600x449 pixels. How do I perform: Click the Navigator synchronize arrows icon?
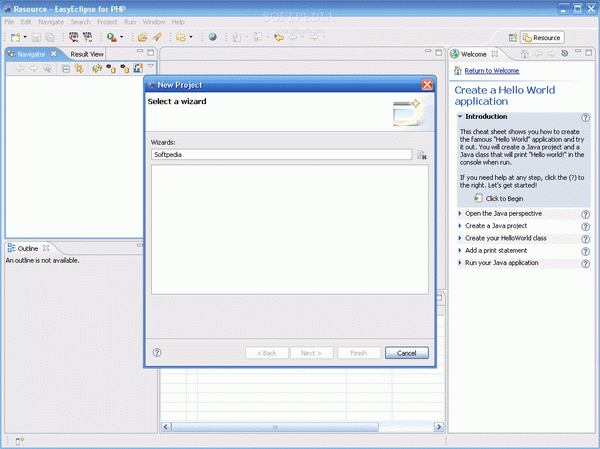tap(97, 69)
